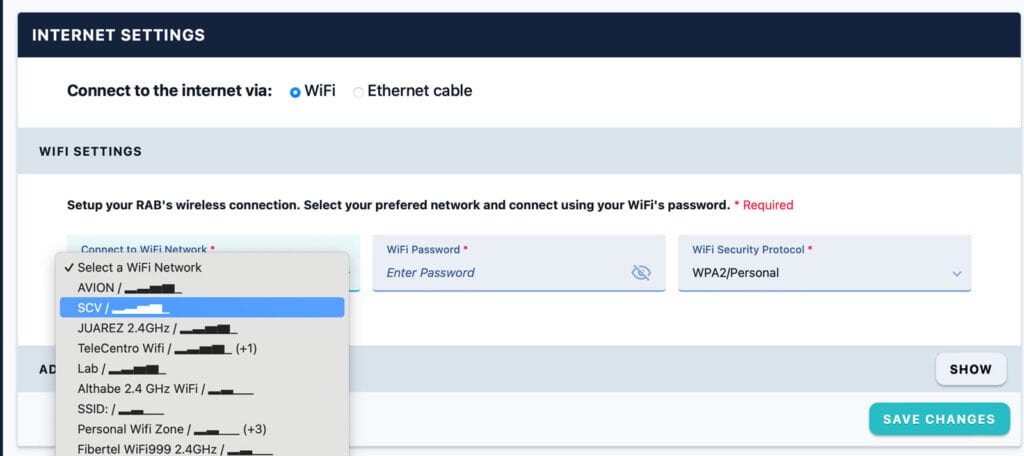1024x456 pixels.
Task: Pick the JUAREZ 2.4GHz network
Action: [156, 328]
